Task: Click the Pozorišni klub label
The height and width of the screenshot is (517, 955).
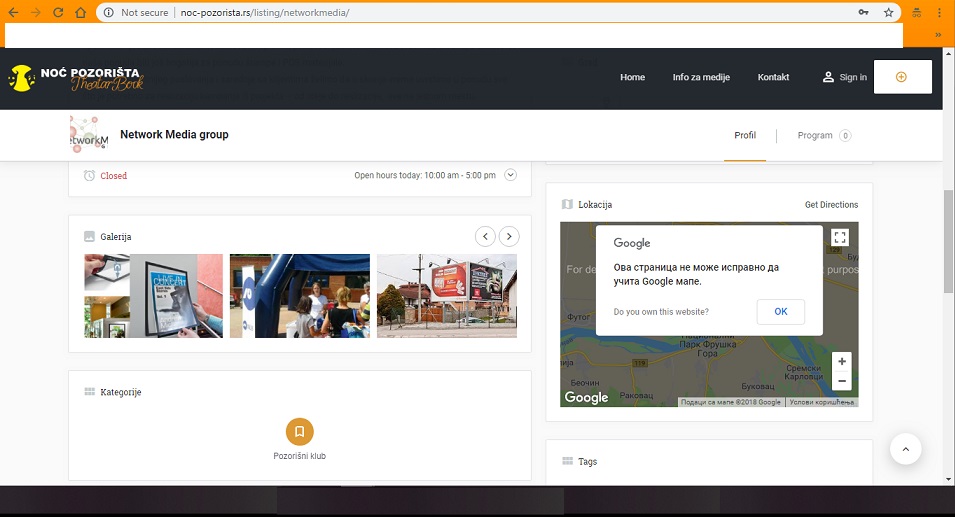Action: point(300,455)
